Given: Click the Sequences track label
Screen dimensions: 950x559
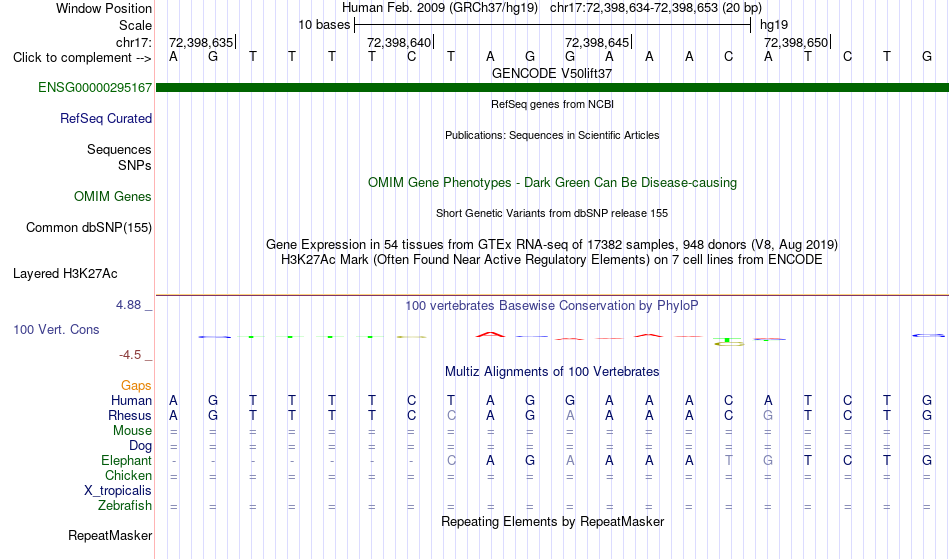Looking at the screenshot, I should tap(119, 149).
